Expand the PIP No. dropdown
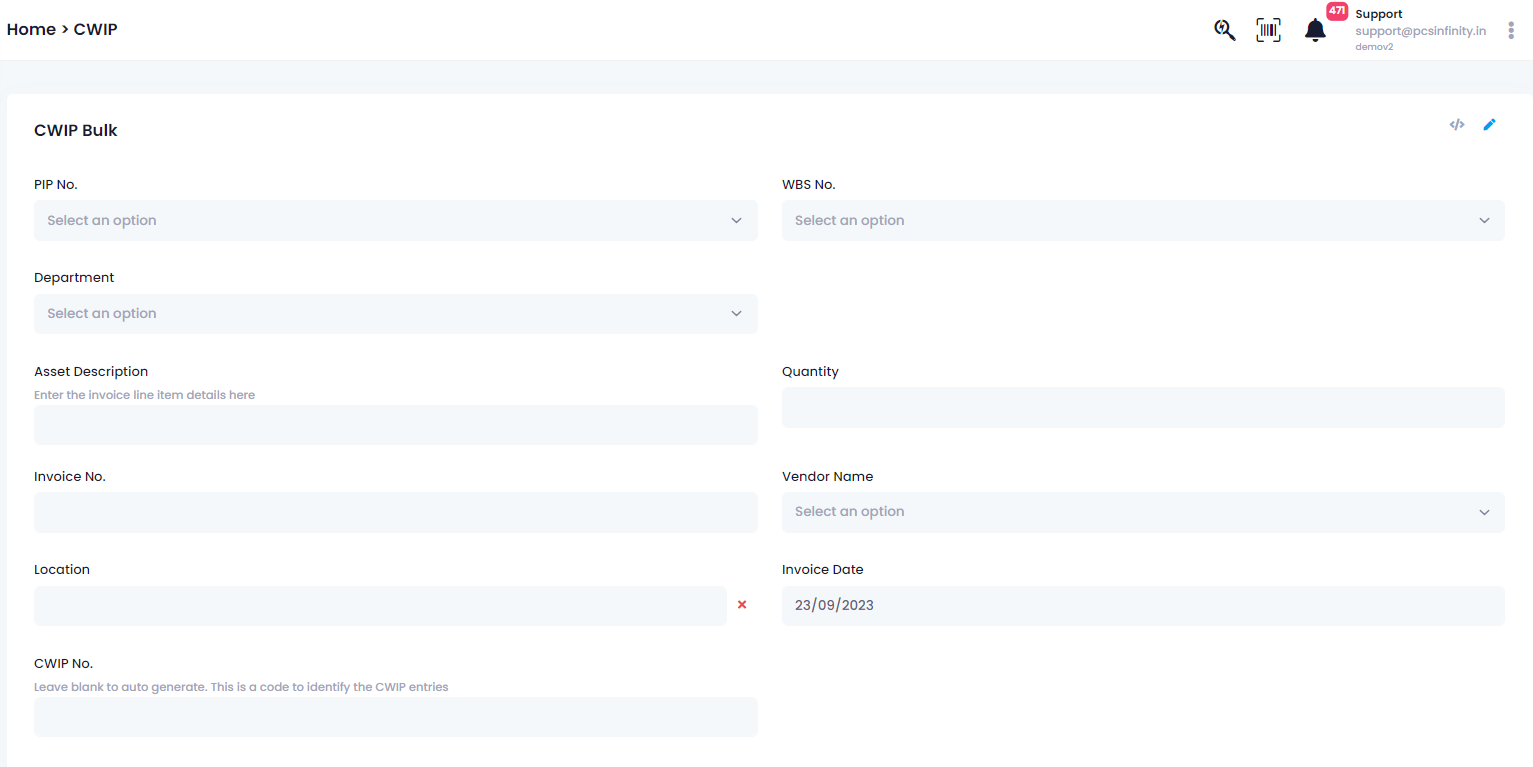 click(395, 220)
